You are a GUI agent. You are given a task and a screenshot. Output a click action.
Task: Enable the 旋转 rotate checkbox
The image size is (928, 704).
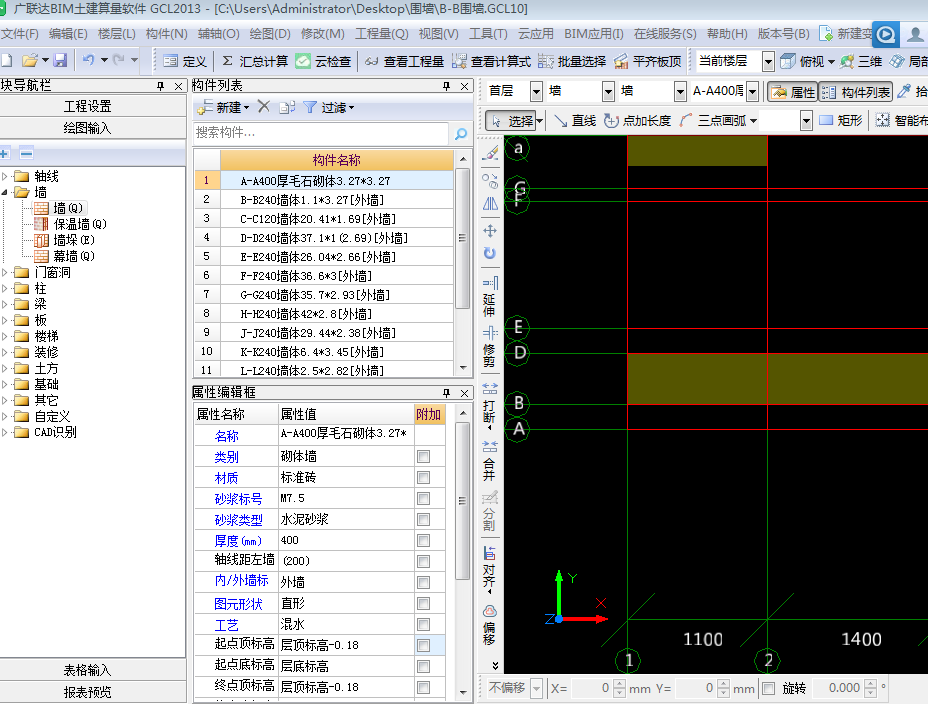pyautogui.click(x=768, y=688)
